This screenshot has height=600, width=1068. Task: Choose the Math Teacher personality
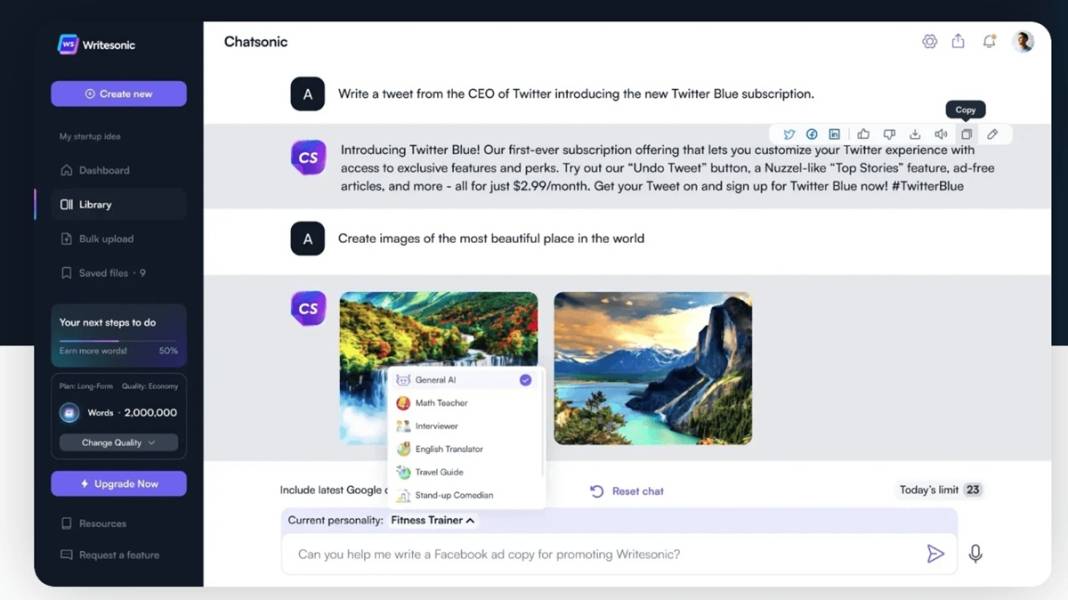point(441,403)
